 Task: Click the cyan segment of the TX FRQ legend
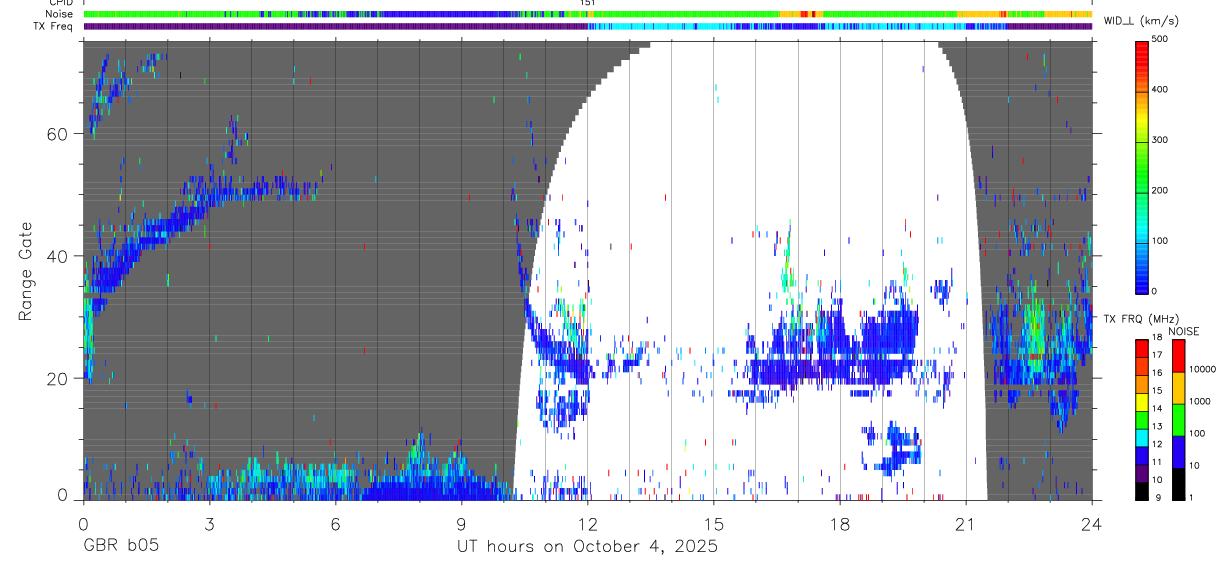click(x=1141, y=438)
